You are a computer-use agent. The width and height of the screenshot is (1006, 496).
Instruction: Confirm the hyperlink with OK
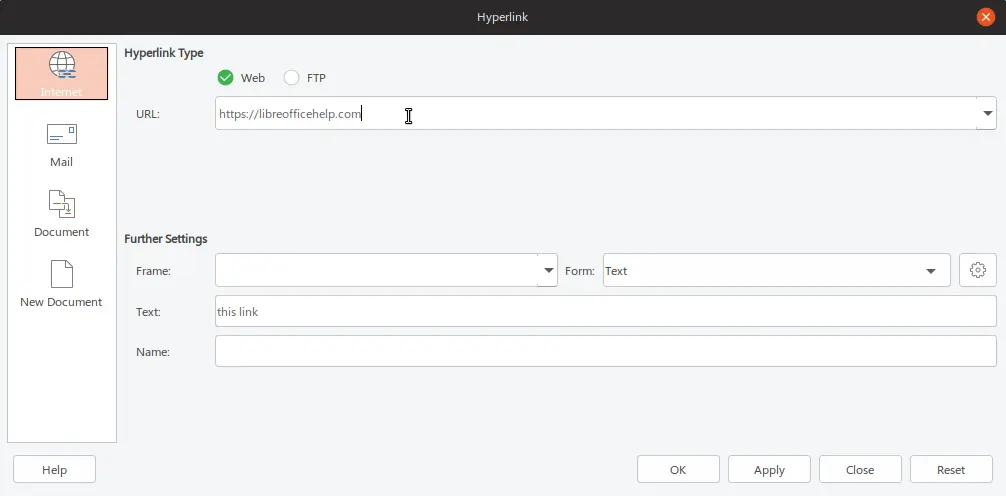678,469
